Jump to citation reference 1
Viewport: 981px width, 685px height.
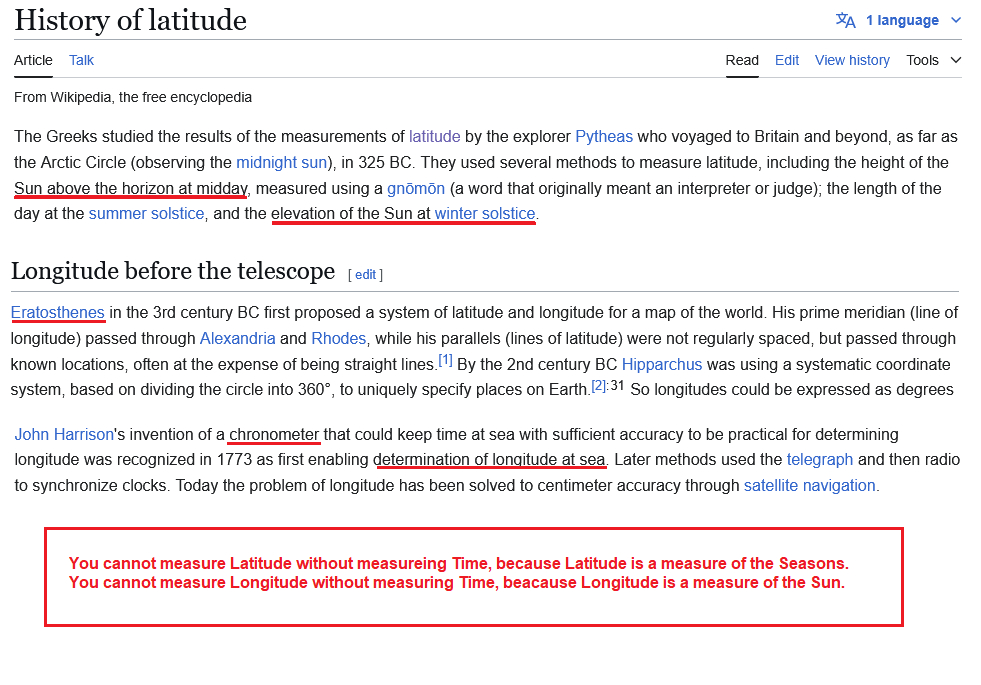[445, 360]
